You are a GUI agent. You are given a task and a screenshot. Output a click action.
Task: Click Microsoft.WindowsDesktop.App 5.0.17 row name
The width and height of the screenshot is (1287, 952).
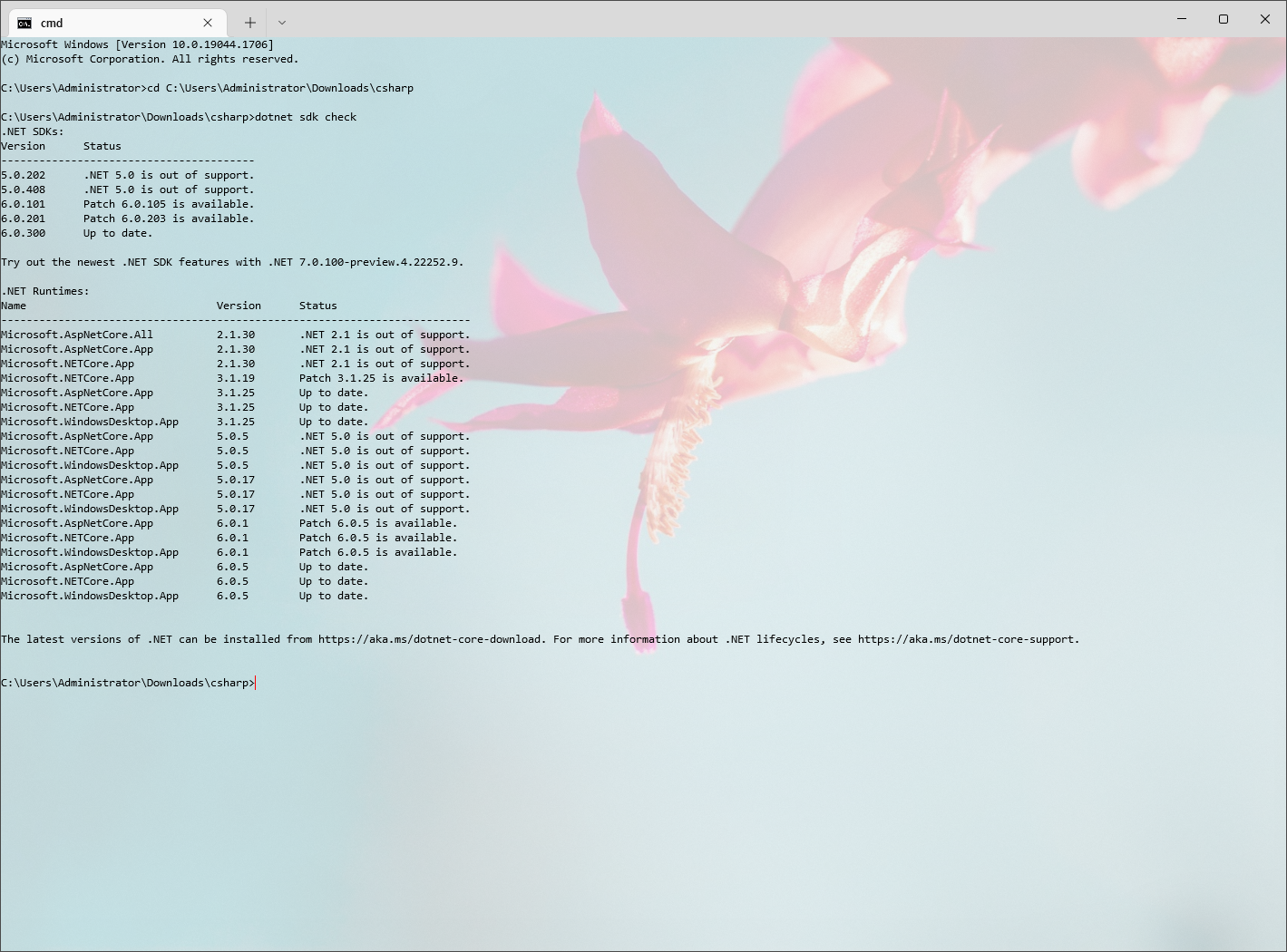click(x=90, y=509)
